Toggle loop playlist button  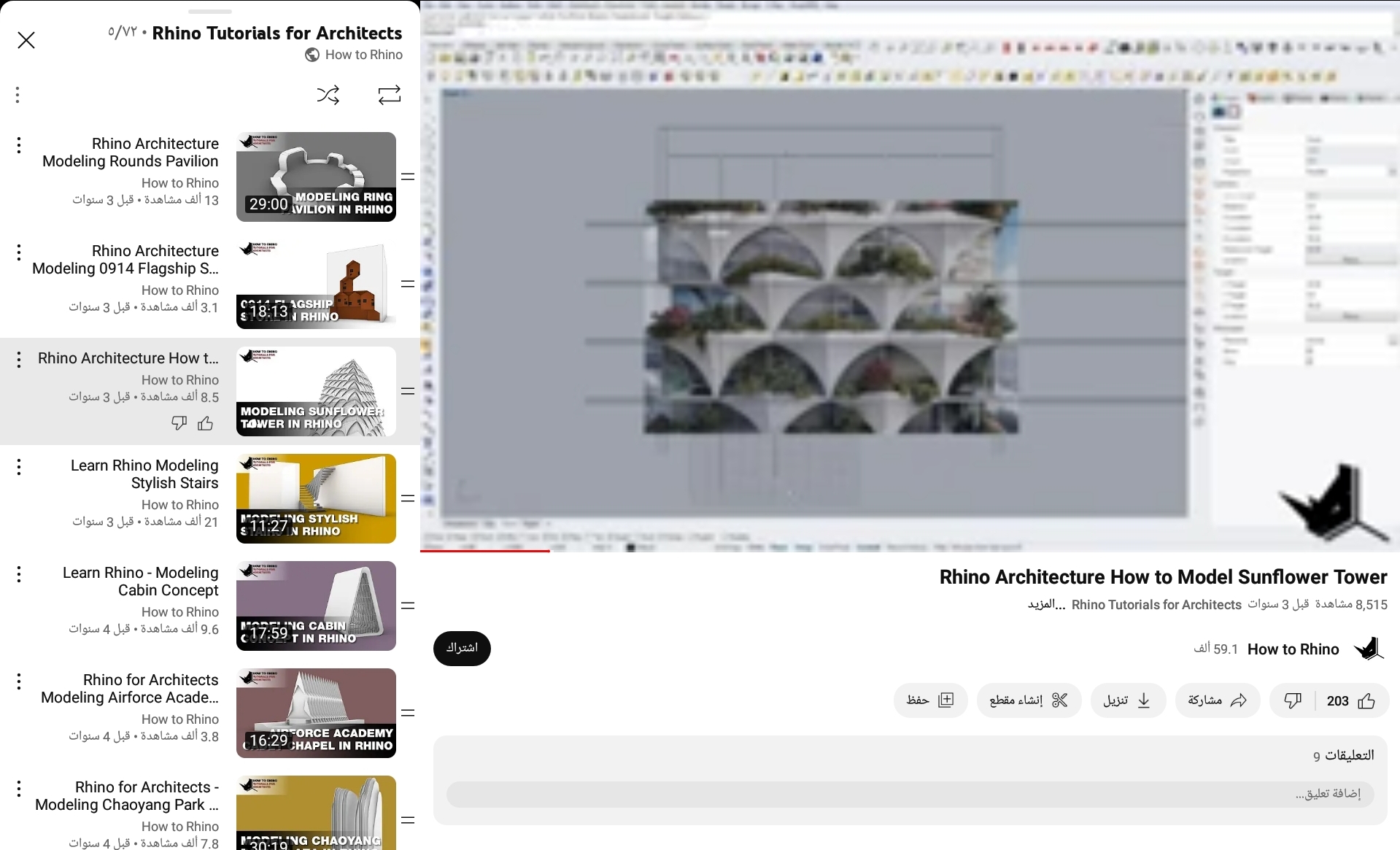click(389, 95)
